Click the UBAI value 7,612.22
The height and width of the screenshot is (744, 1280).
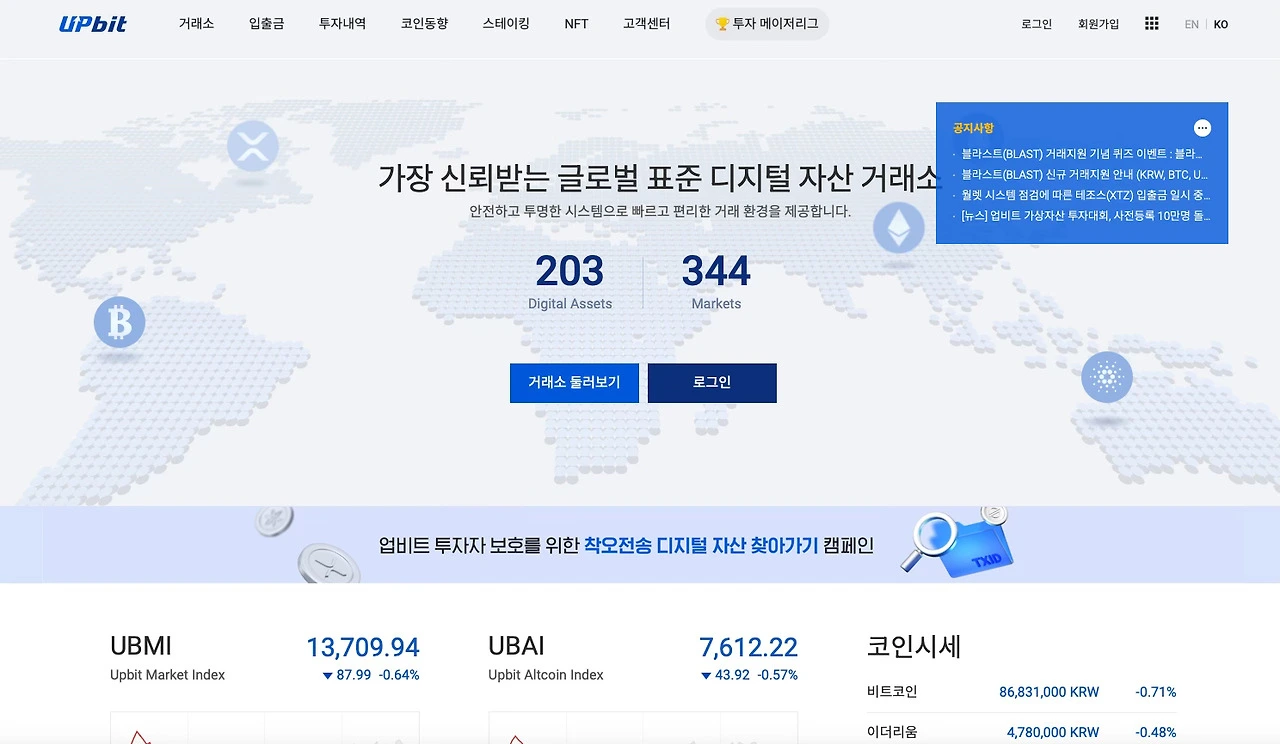coord(749,647)
